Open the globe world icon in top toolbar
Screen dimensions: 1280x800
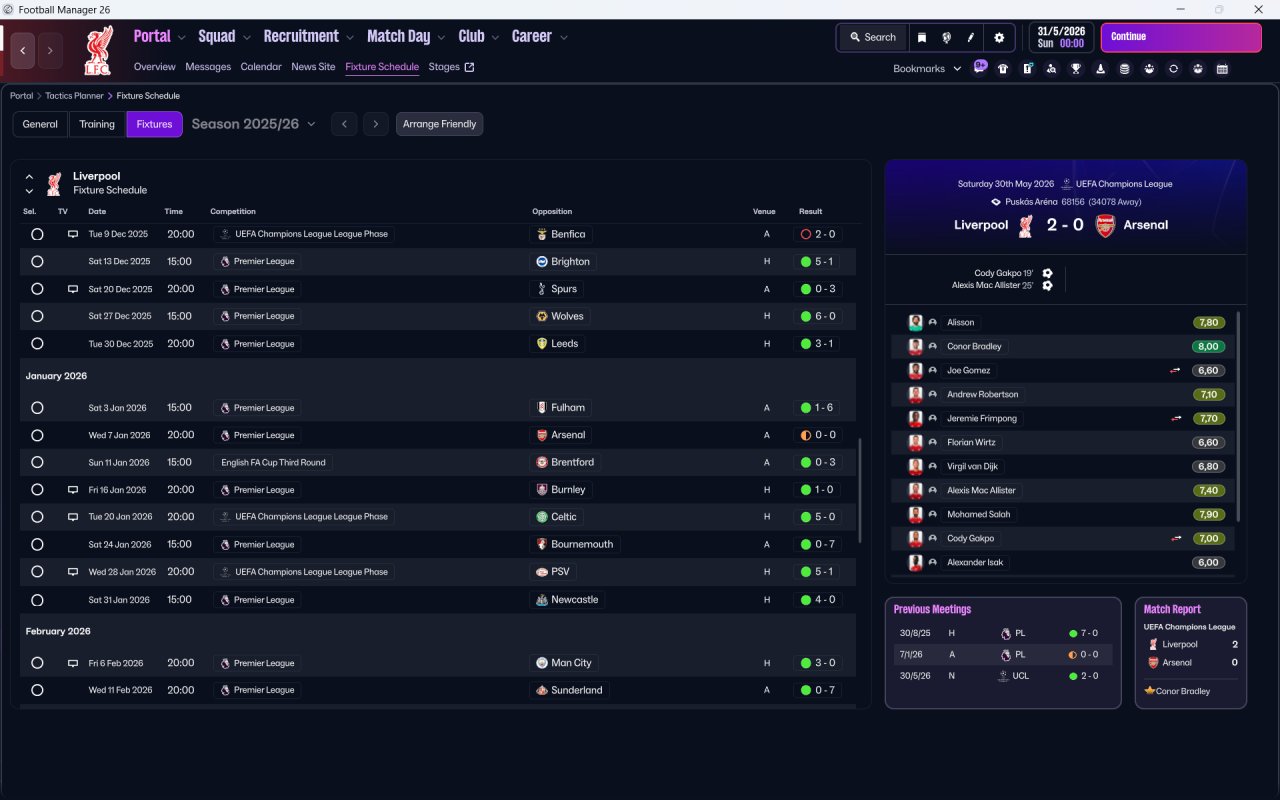[946, 37]
